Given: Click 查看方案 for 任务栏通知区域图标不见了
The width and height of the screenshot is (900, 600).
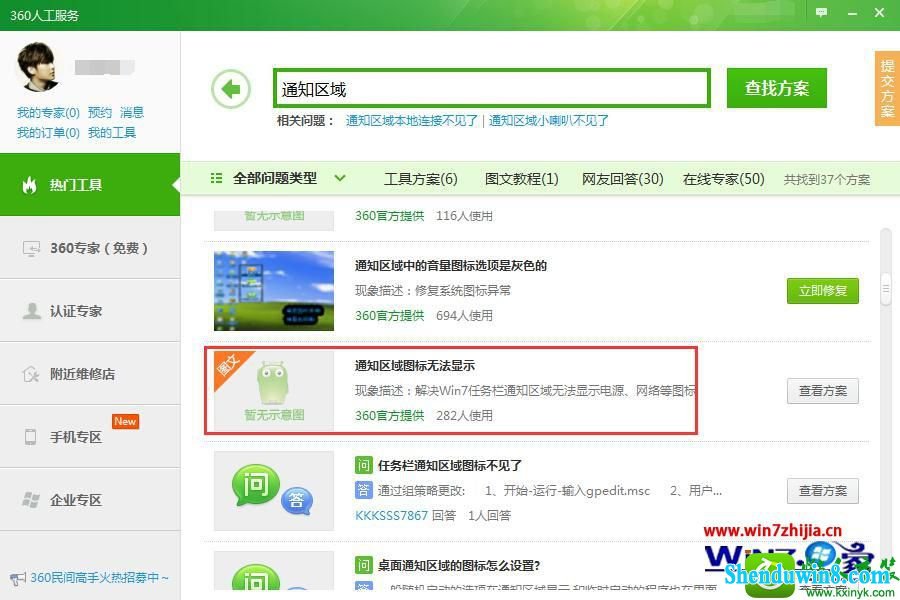Looking at the screenshot, I should pos(823,491).
